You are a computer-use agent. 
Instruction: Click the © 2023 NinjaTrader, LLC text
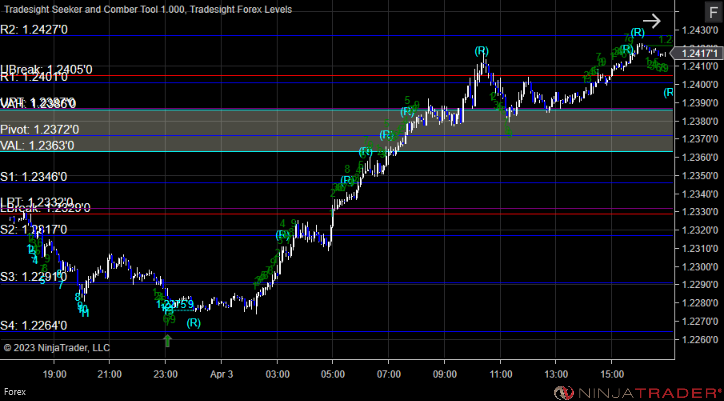(57, 347)
